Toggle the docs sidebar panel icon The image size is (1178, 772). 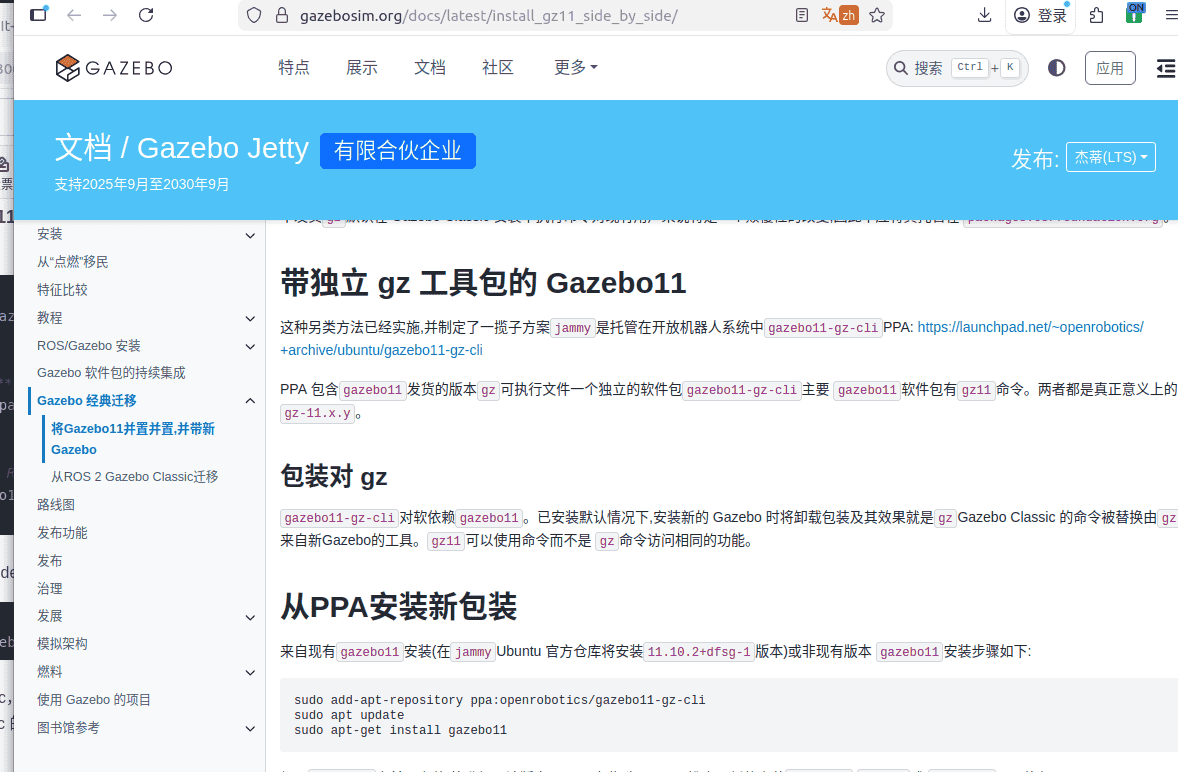[x=1165, y=69]
